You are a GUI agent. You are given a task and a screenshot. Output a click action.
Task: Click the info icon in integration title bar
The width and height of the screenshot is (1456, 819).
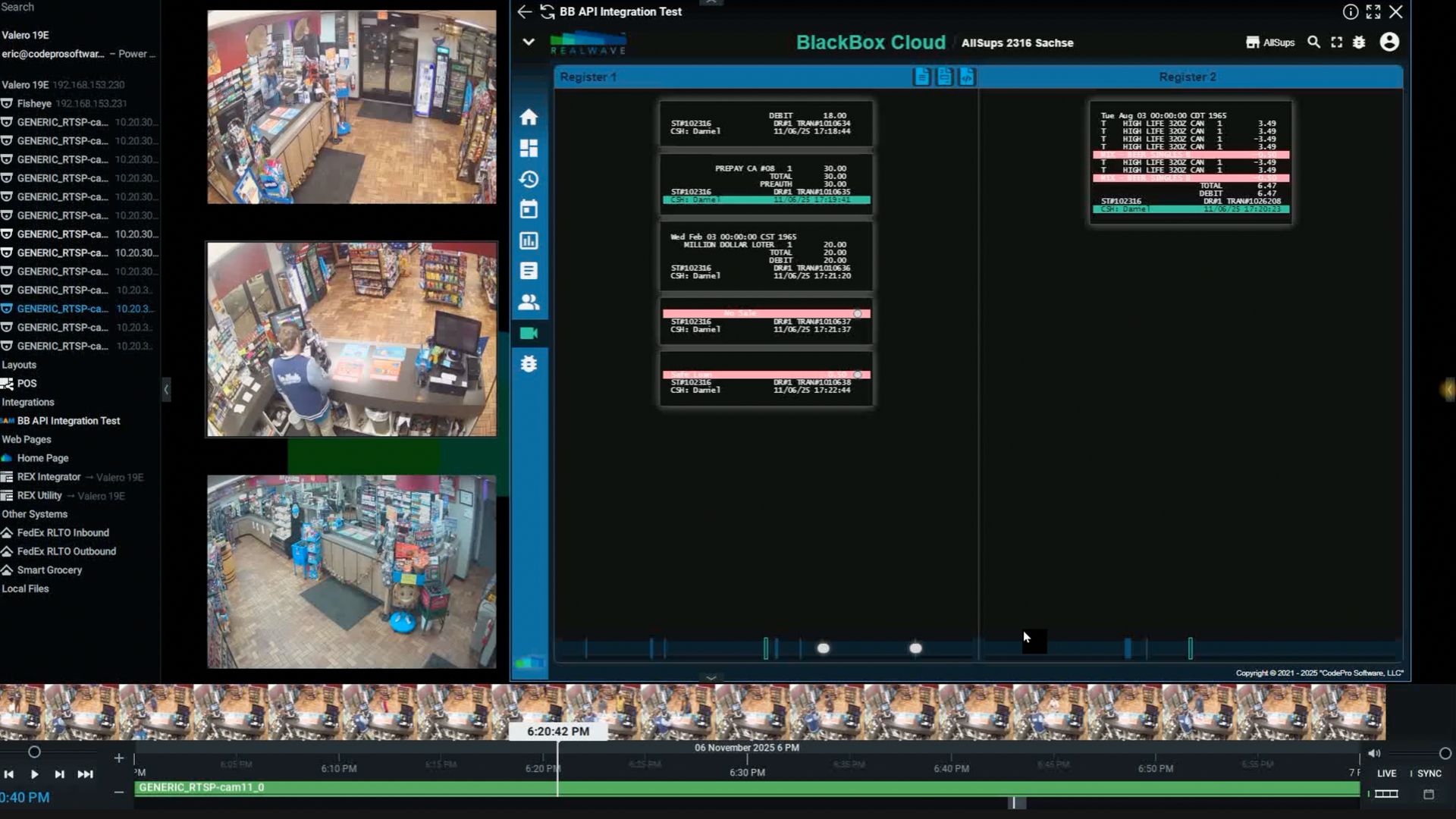point(1350,11)
